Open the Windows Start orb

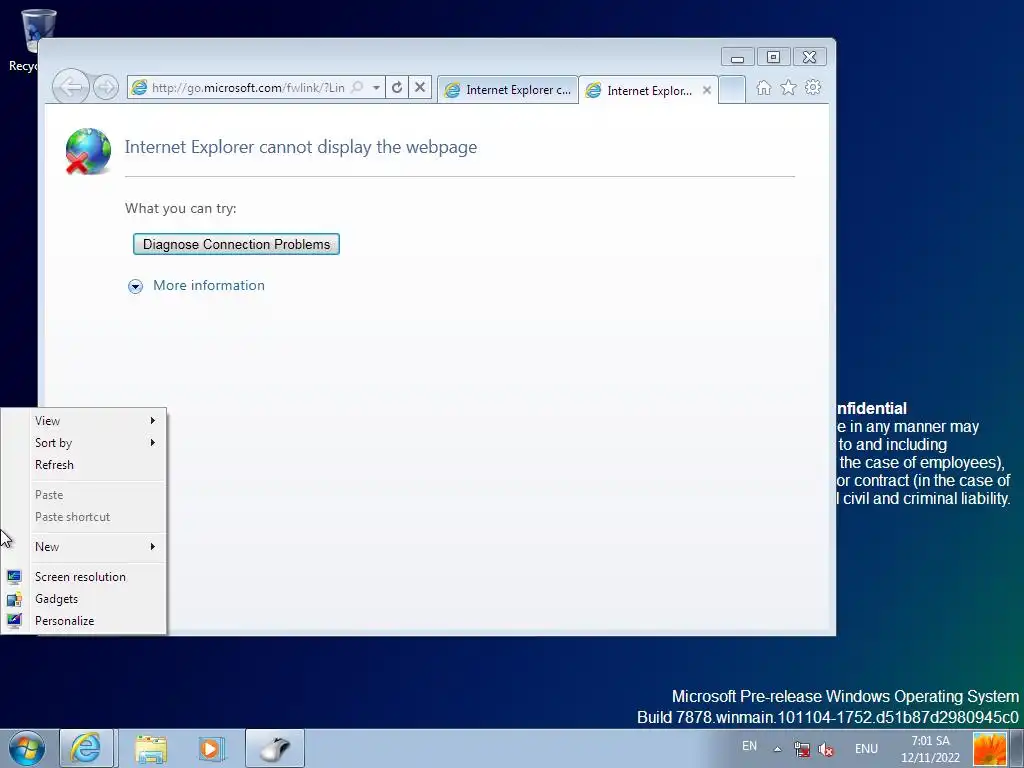[x=27, y=748]
